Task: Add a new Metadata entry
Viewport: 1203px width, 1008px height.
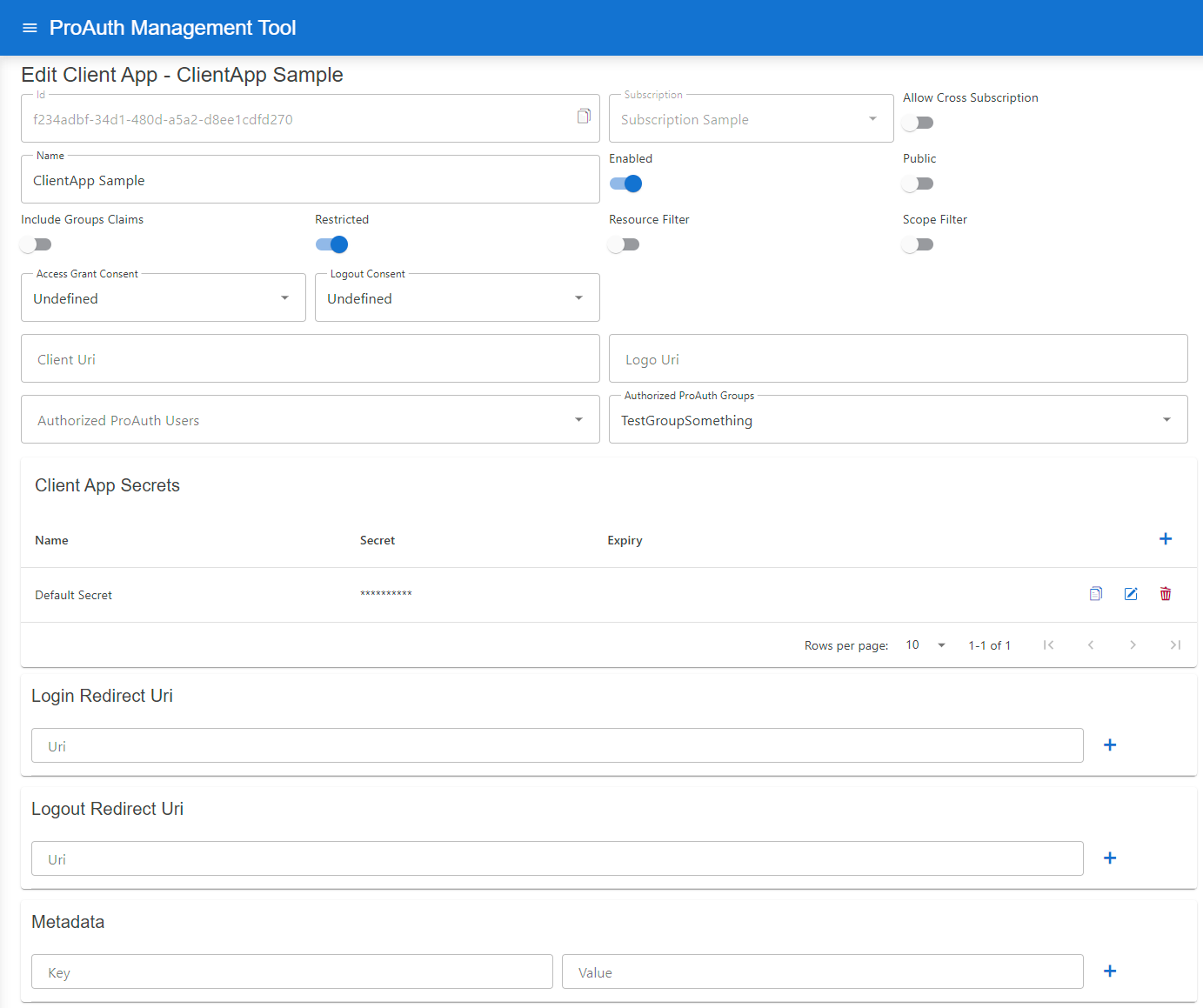Action: click(1110, 971)
